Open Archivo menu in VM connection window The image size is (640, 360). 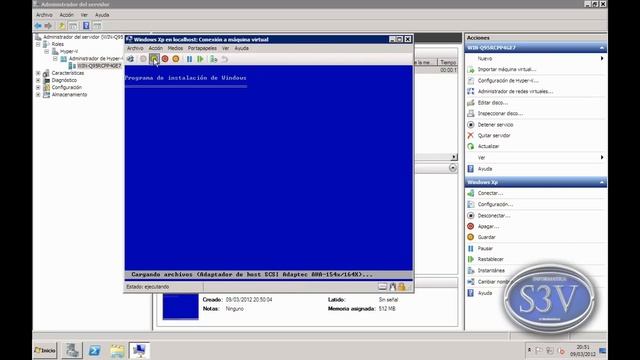click(x=135, y=48)
